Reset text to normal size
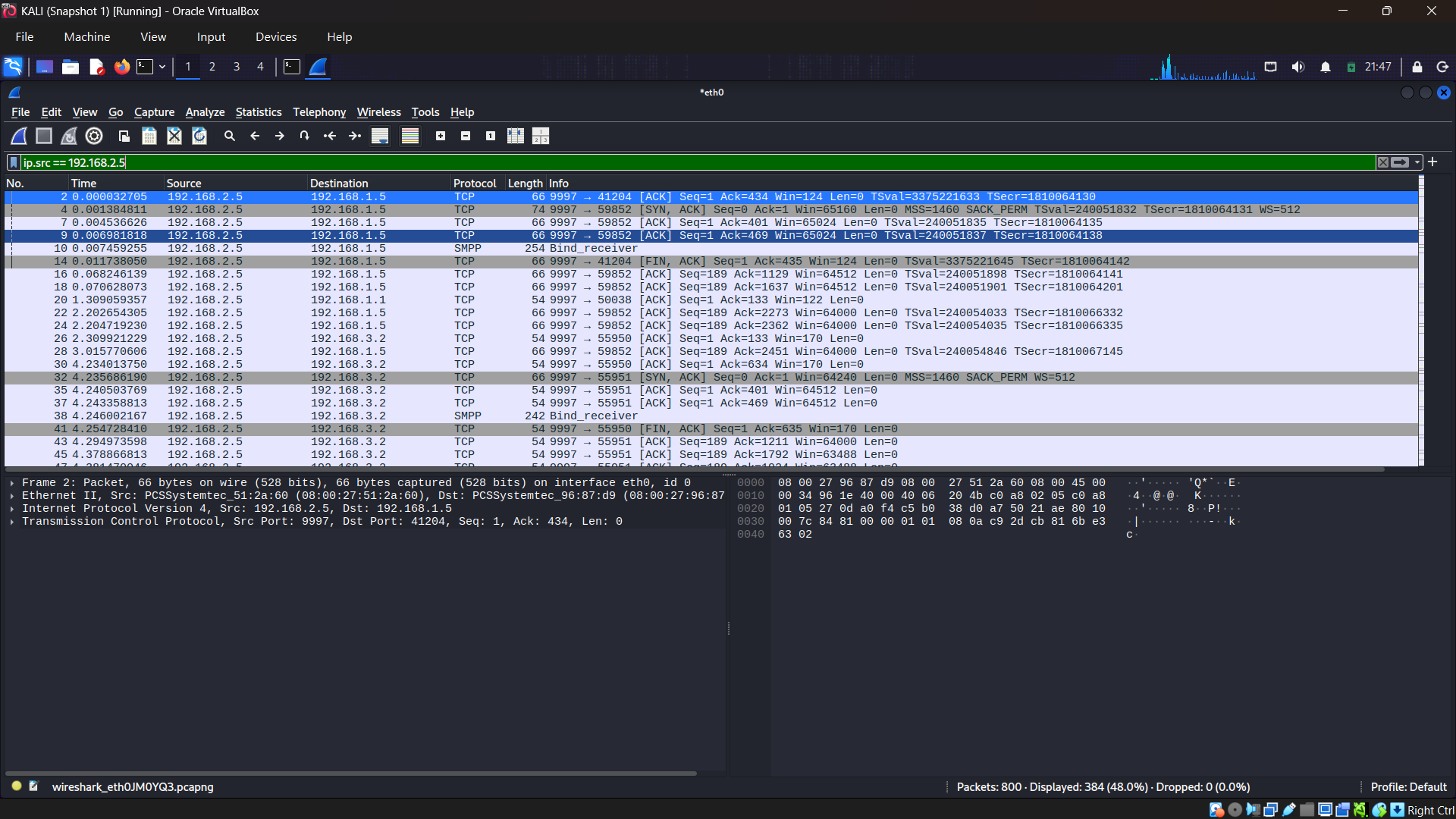Screen dimensions: 1456x819 491,136
